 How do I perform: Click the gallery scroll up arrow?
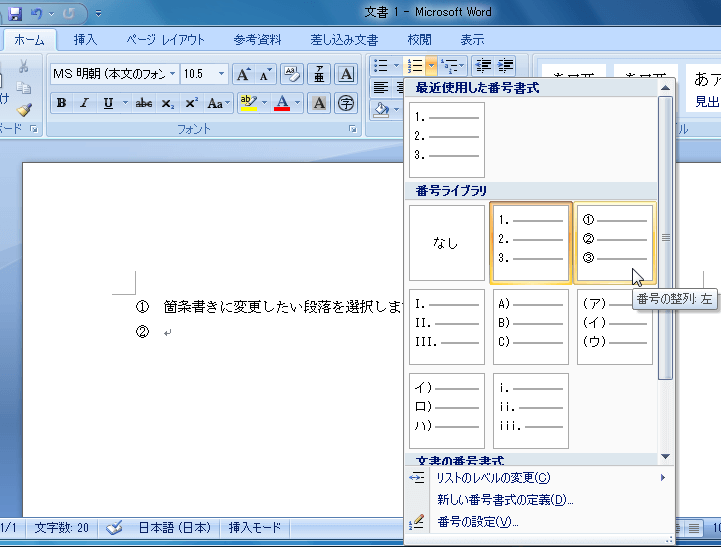pos(665,88)
